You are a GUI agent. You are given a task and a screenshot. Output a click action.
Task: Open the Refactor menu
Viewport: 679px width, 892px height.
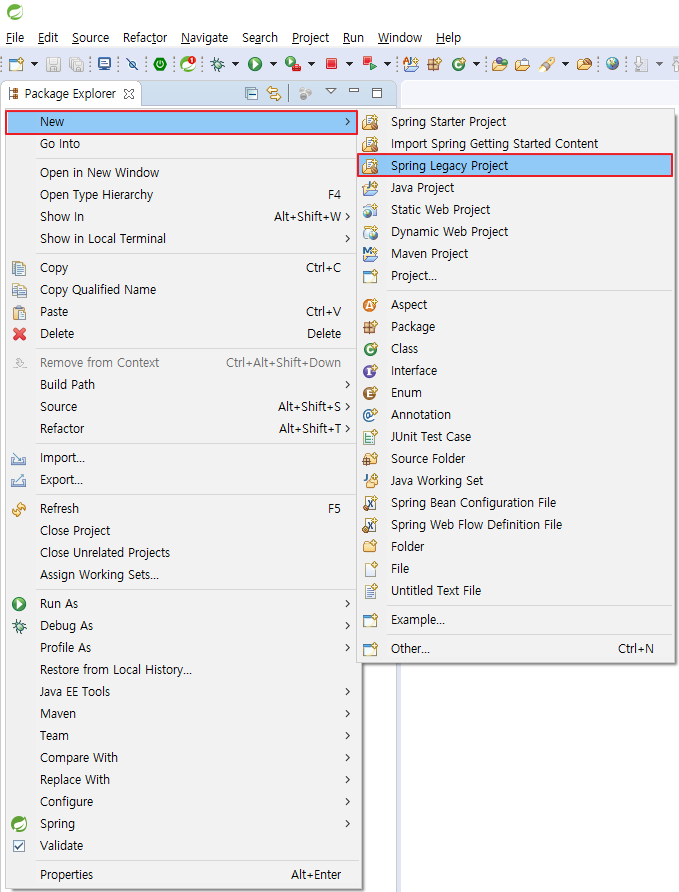145,38
